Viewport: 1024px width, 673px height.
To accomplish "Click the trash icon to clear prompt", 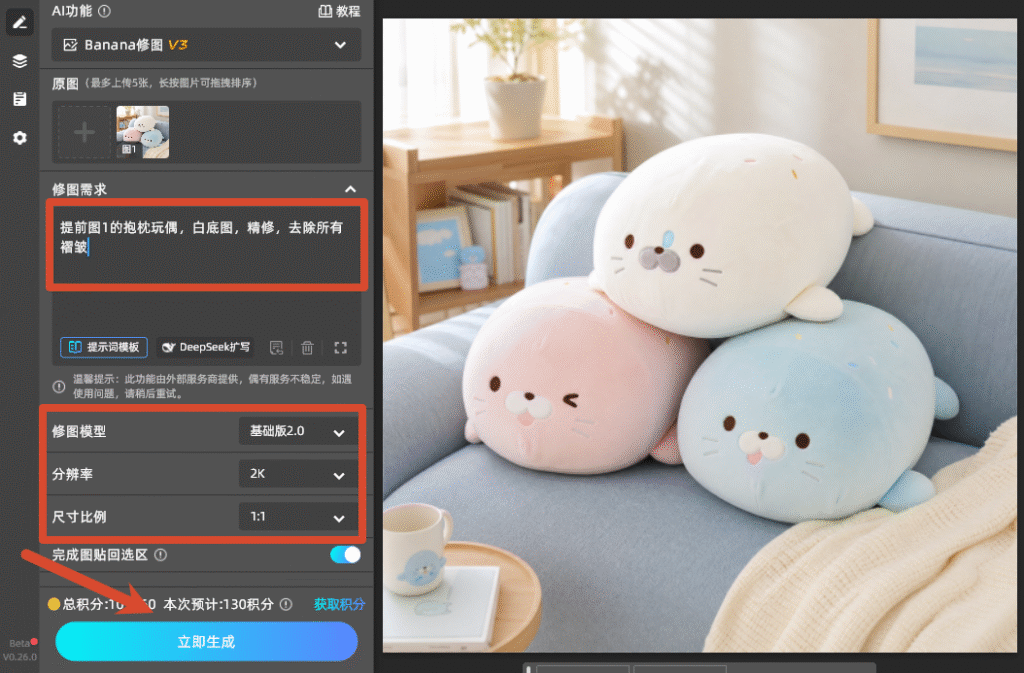I will (308, 348).
